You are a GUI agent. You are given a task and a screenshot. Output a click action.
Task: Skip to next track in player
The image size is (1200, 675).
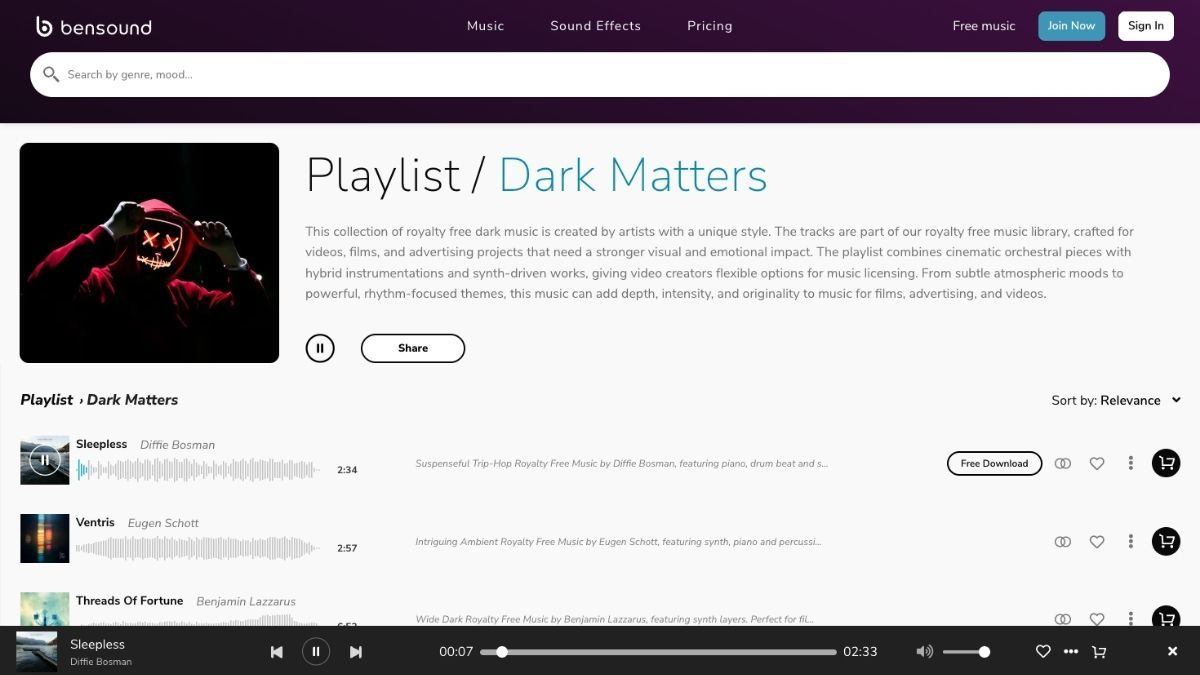click(x=355, y=652)
